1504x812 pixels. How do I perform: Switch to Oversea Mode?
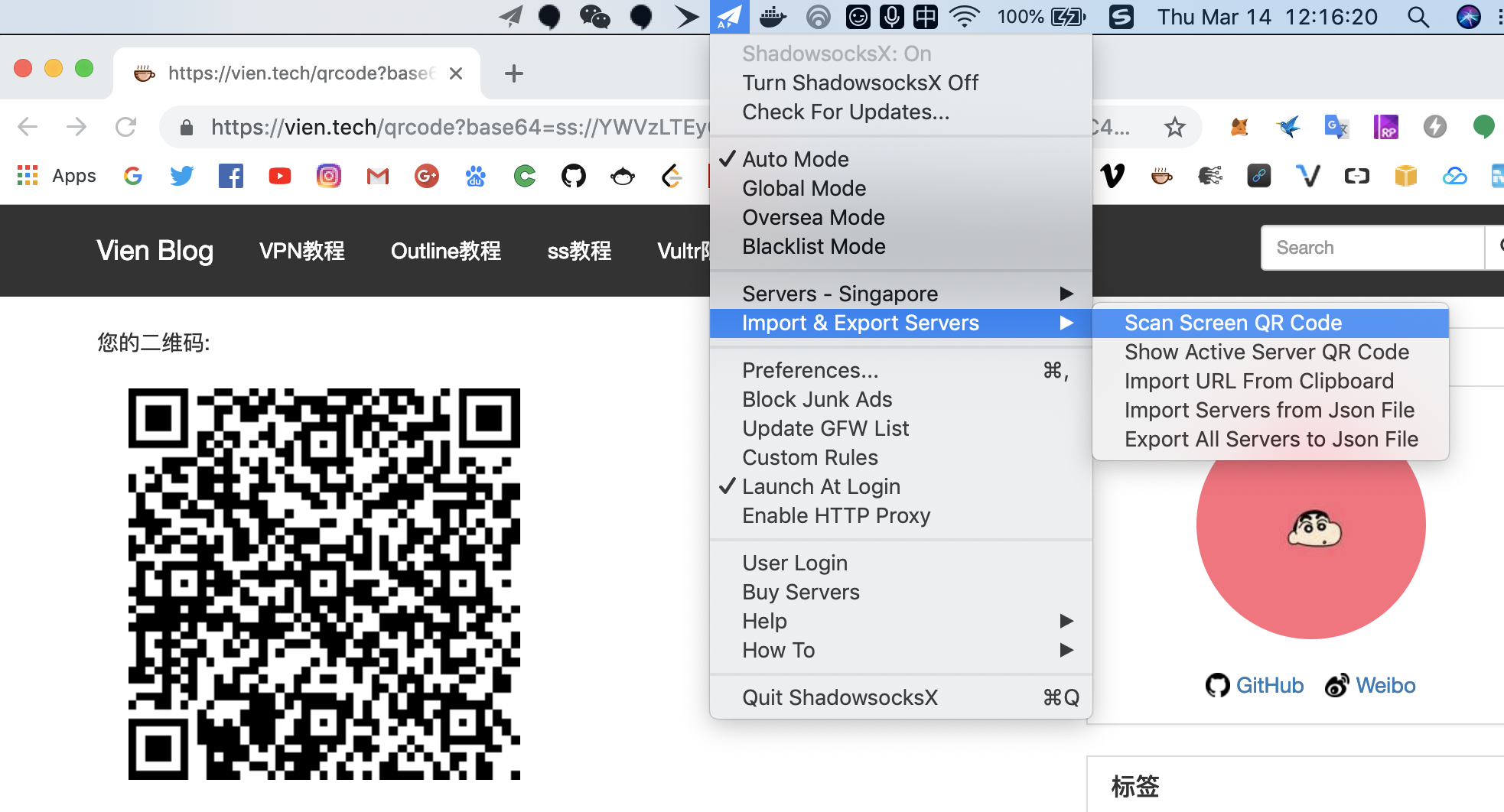point(901,217)
